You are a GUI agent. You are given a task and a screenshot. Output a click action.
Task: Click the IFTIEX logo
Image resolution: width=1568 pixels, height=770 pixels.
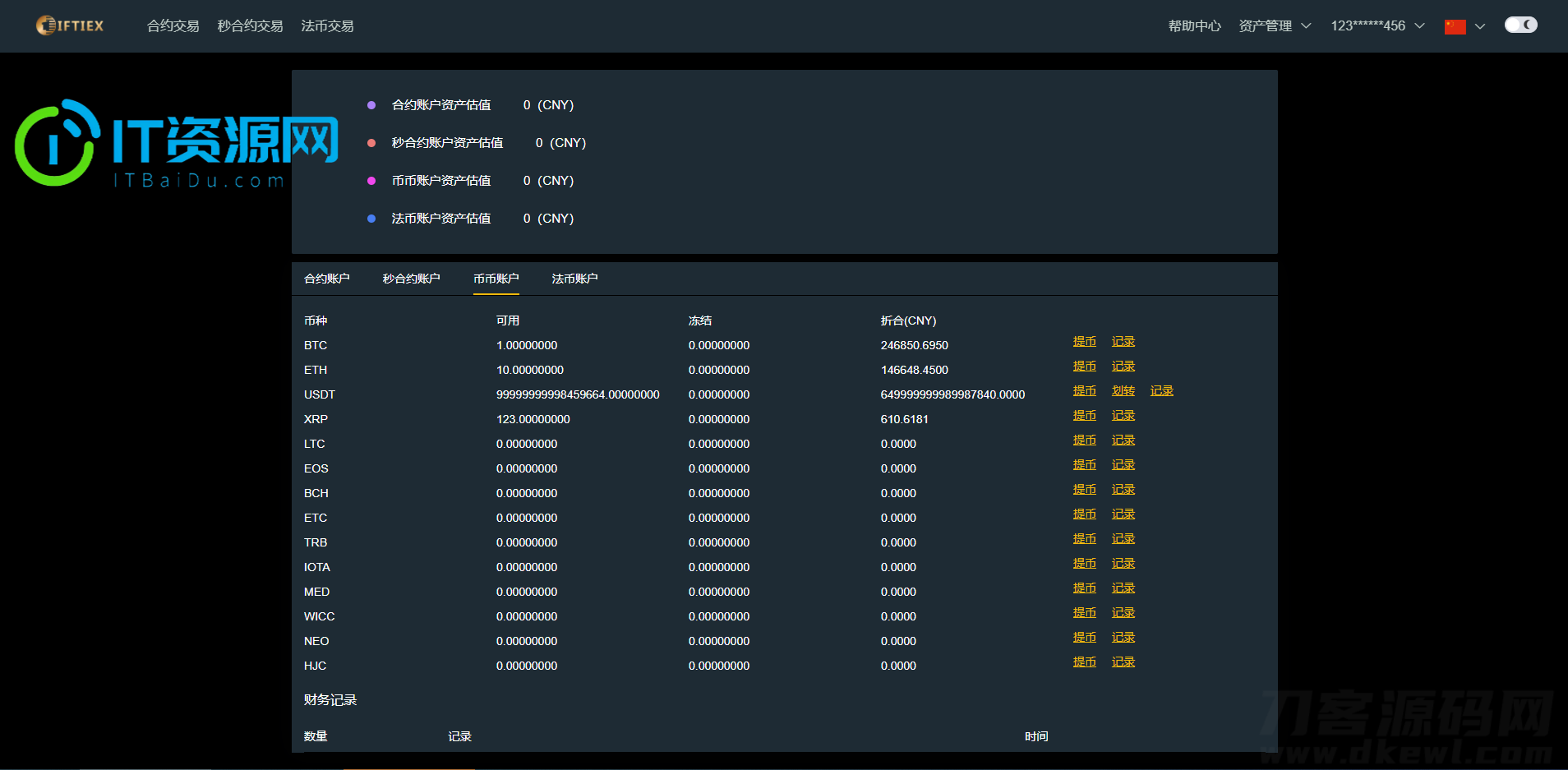point(70,25)
